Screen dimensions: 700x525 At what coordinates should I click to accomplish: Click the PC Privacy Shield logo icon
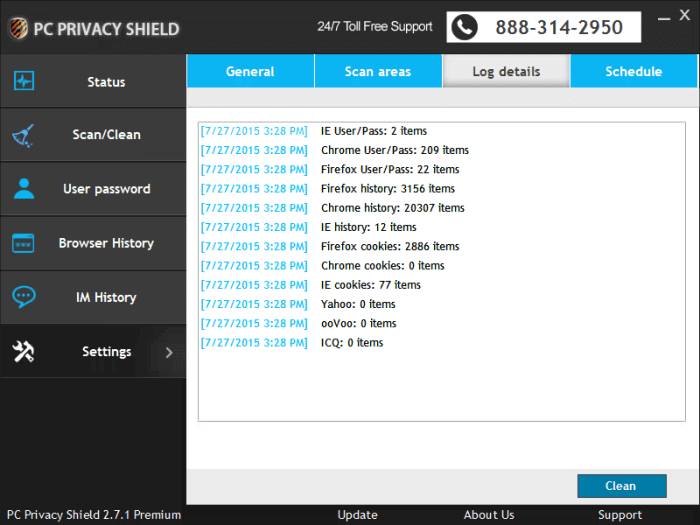[x=18, y=28]
